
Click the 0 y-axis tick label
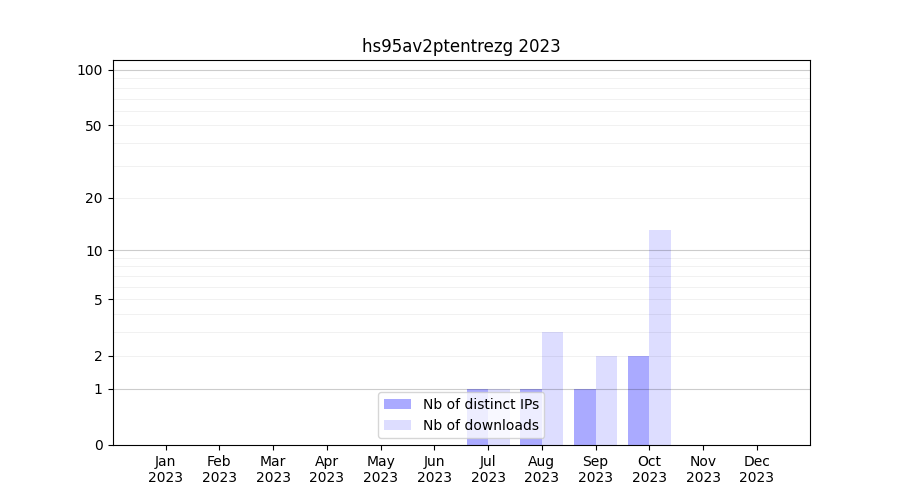click(x=98, y=445)
